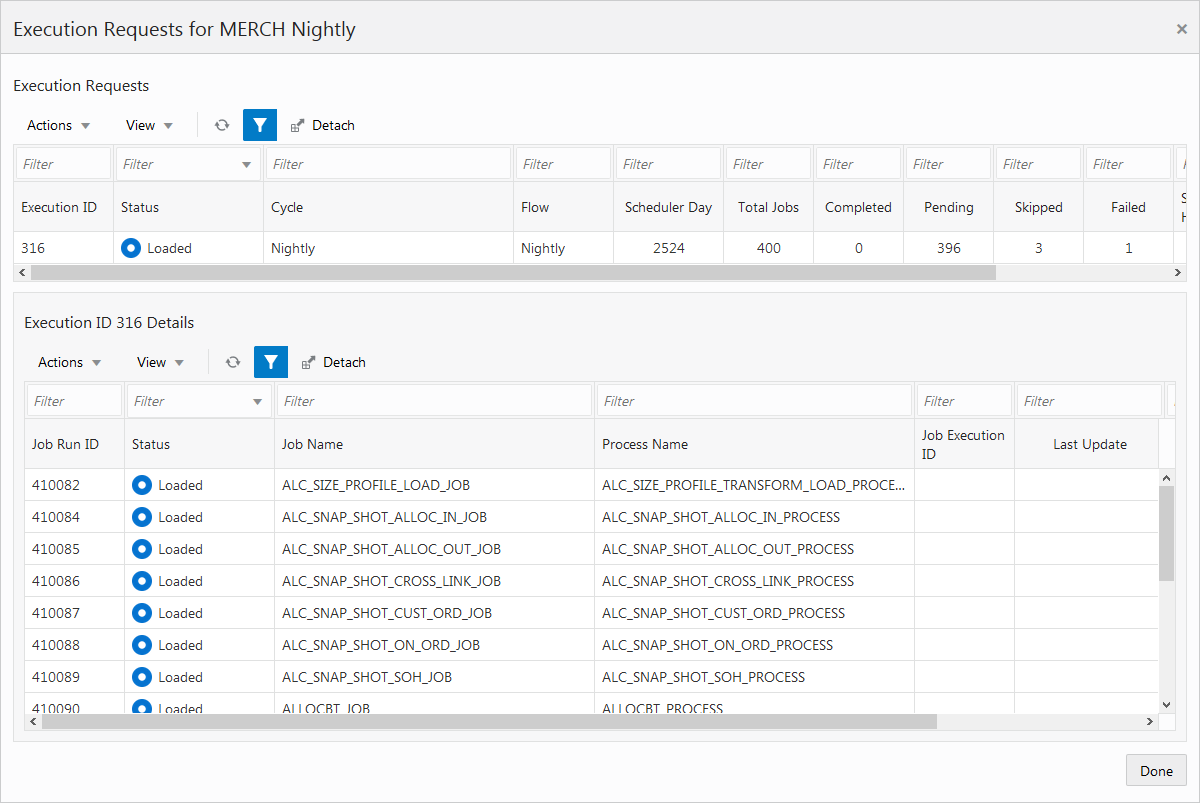Click the Job Name filter field
This screenshot has width=1200, height=803.
coord(434,401)
